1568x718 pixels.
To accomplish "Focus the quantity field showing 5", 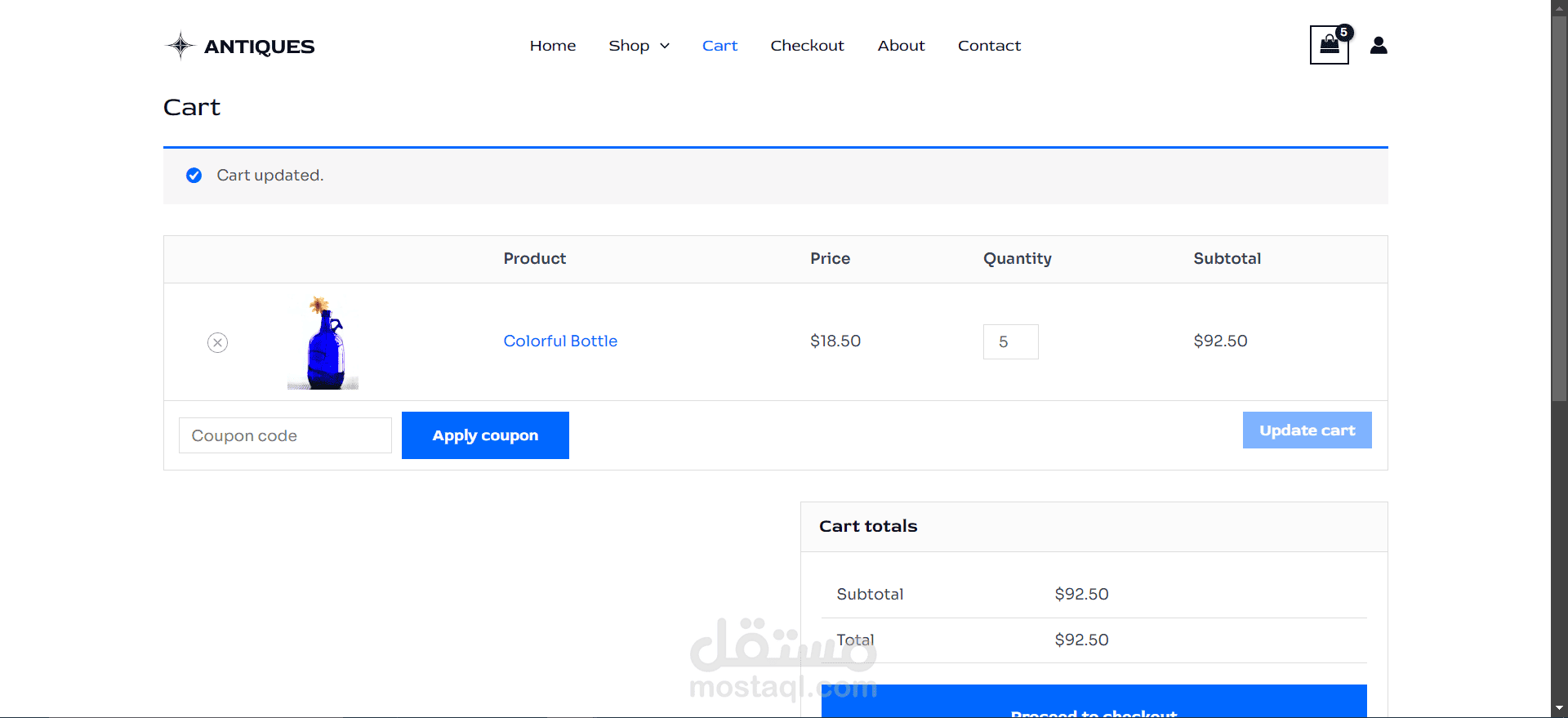I will pos(1011,341).
